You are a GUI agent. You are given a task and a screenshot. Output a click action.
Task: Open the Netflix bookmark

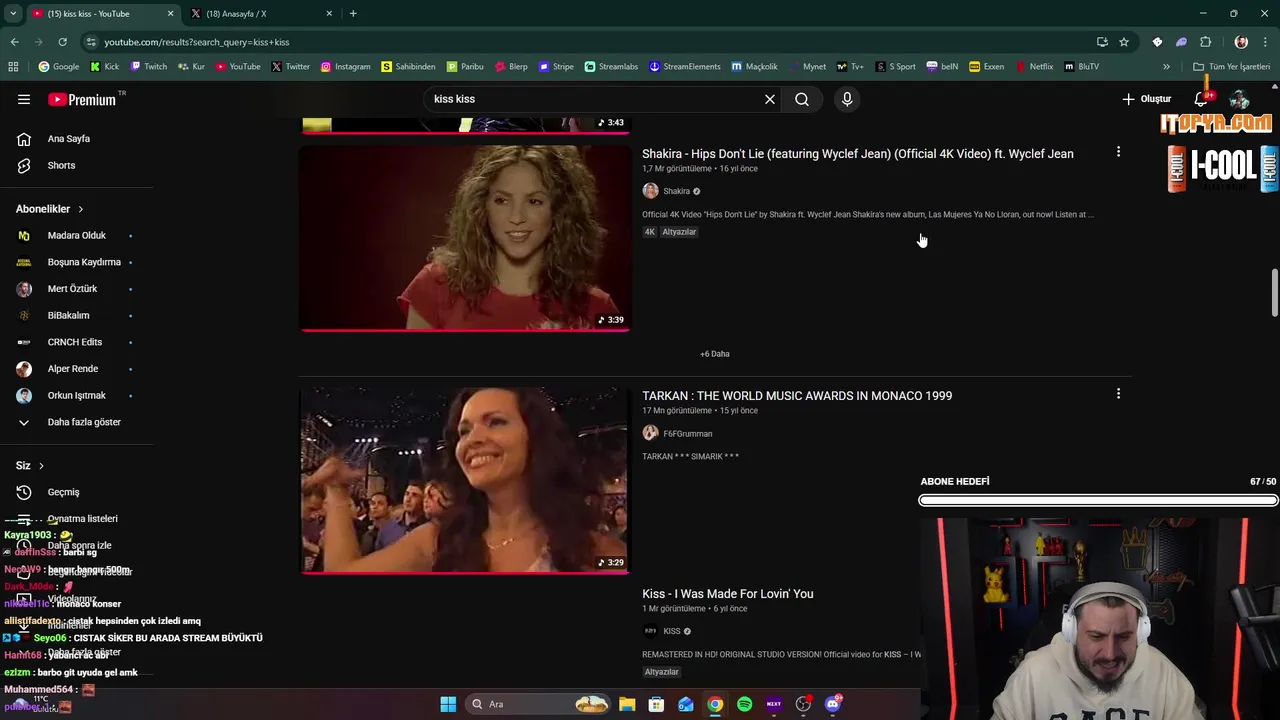tap(1034, 67)
